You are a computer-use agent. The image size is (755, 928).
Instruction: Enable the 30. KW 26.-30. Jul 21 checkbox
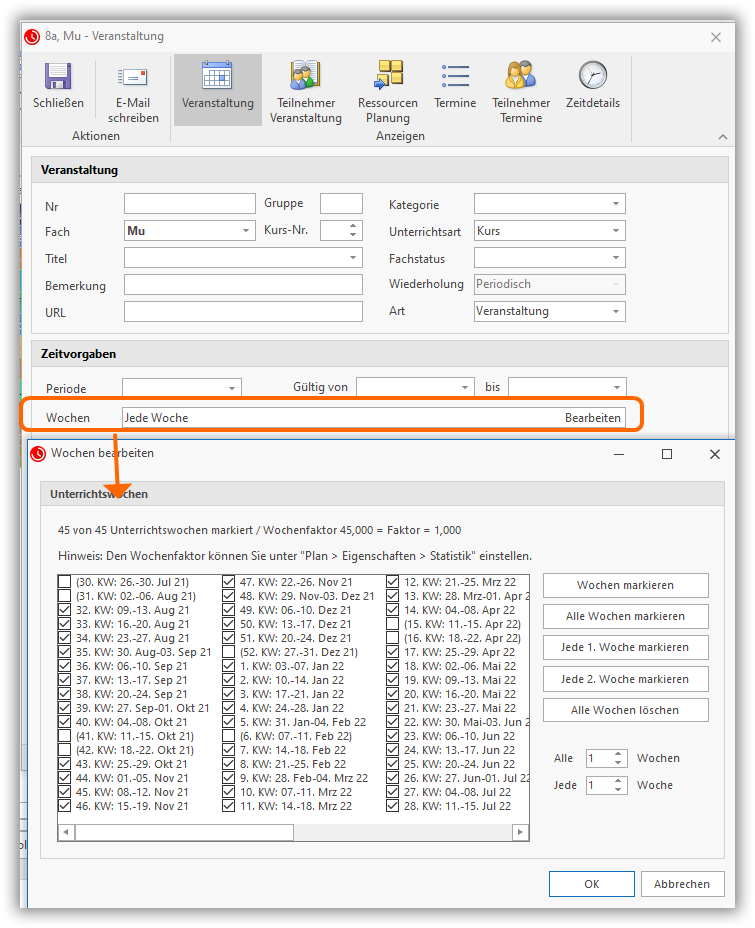[65, 582]
